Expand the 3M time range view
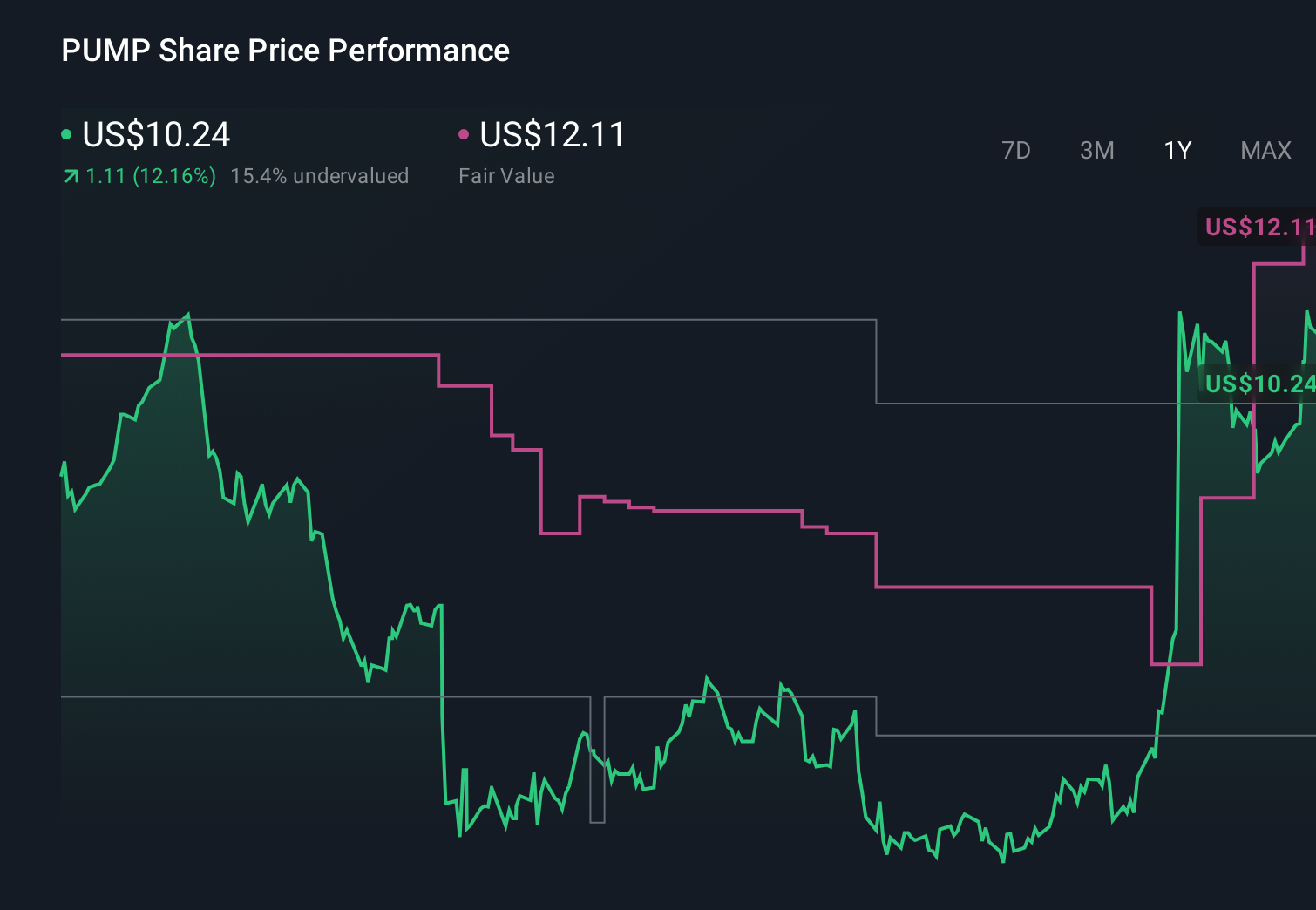Viewport: 1316px width, 910px height. 1096,150
